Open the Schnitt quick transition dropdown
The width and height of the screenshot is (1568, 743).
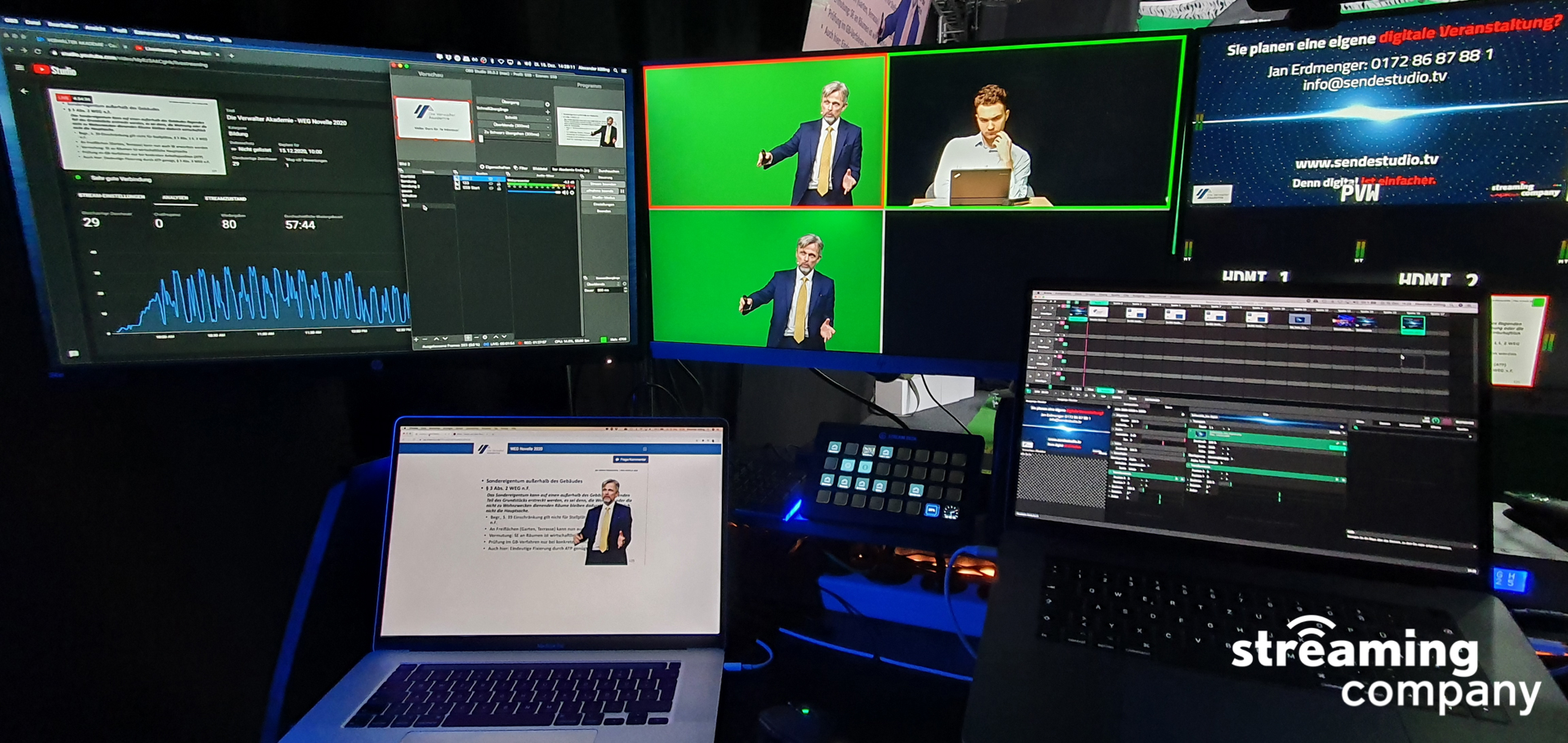(514, 118)
